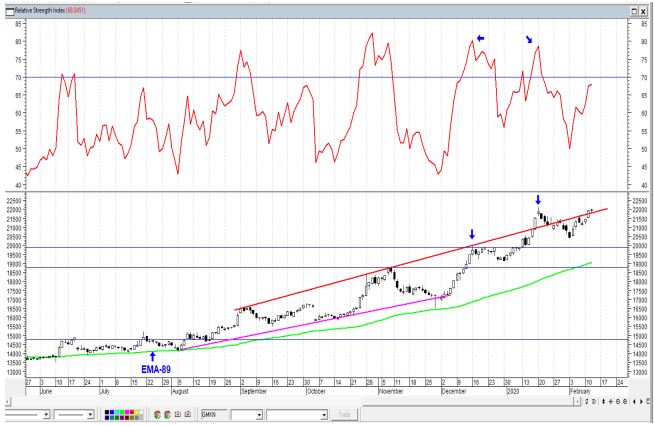Click the vertical double-arrow rescale icon
This screenshot has height=426, width=655.
(x=603, y=401)
